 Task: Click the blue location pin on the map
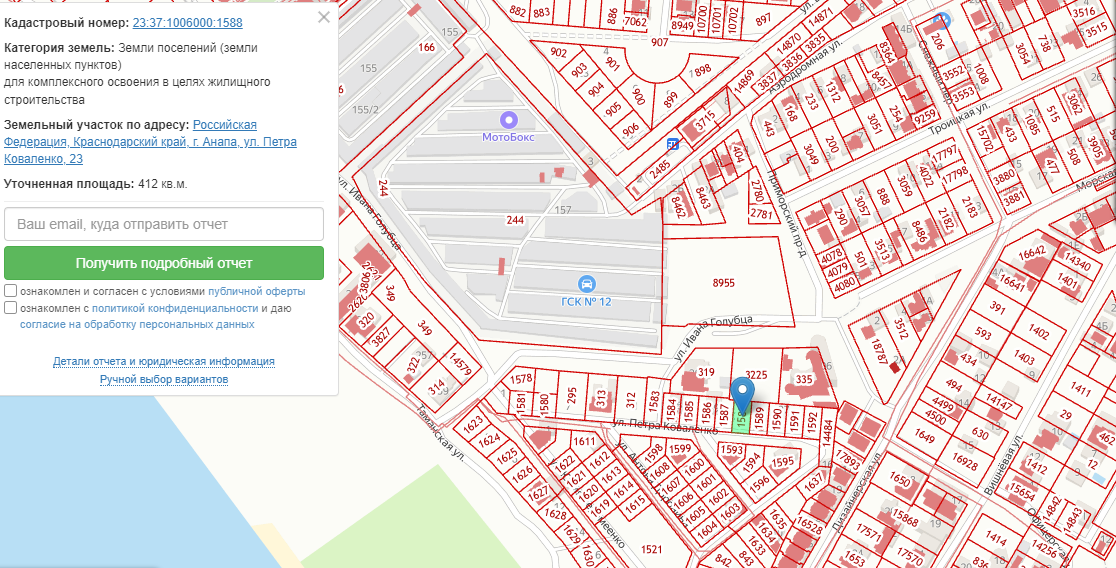click(743, 395)
